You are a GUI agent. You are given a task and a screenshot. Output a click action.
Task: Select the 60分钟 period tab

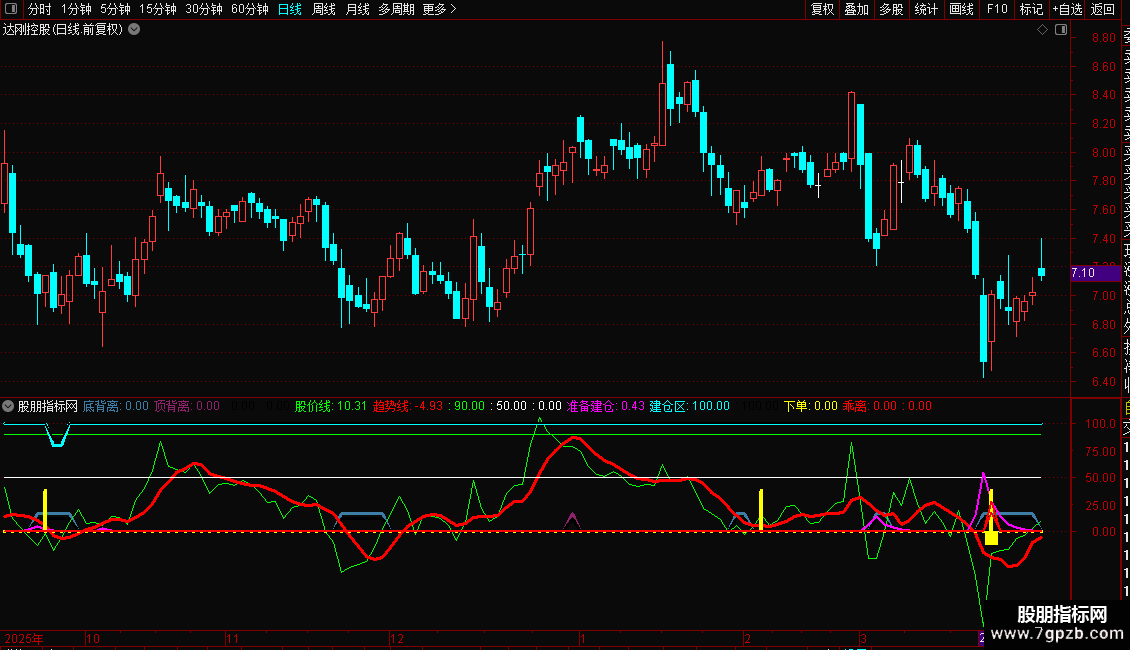point(250,9)
